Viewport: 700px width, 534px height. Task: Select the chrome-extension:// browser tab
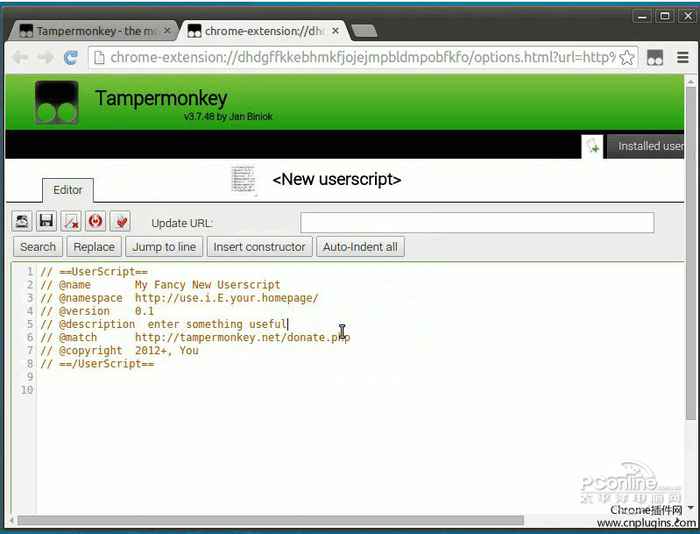coord(262,31)
